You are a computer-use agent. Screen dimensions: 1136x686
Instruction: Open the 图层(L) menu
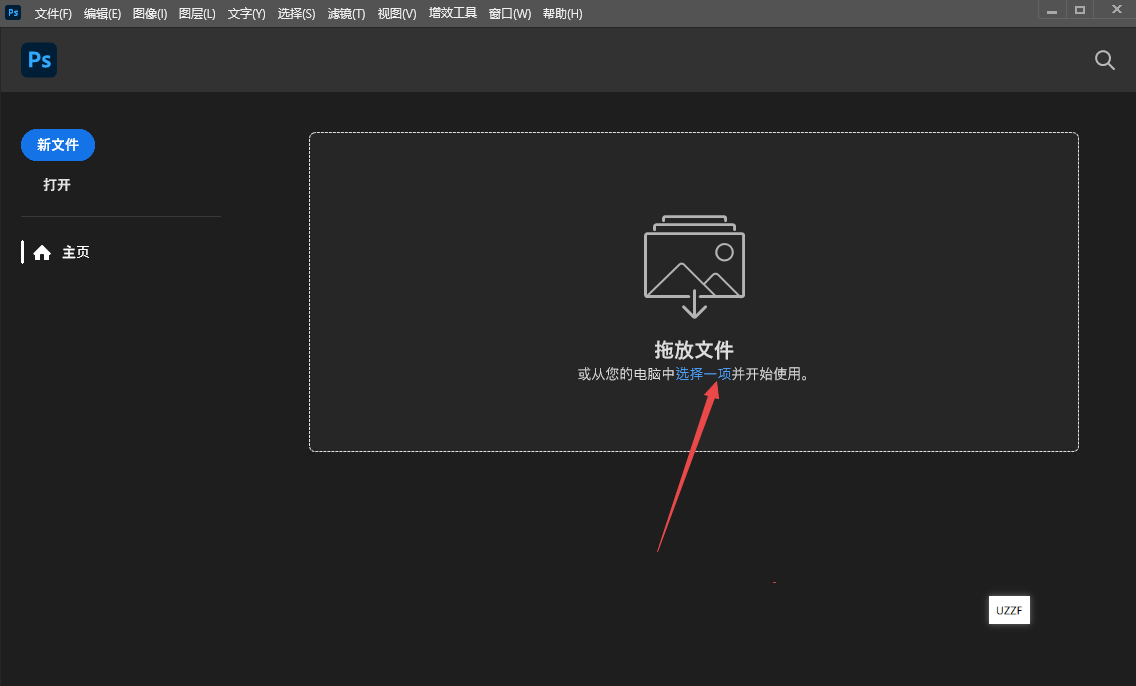point(197,14)
